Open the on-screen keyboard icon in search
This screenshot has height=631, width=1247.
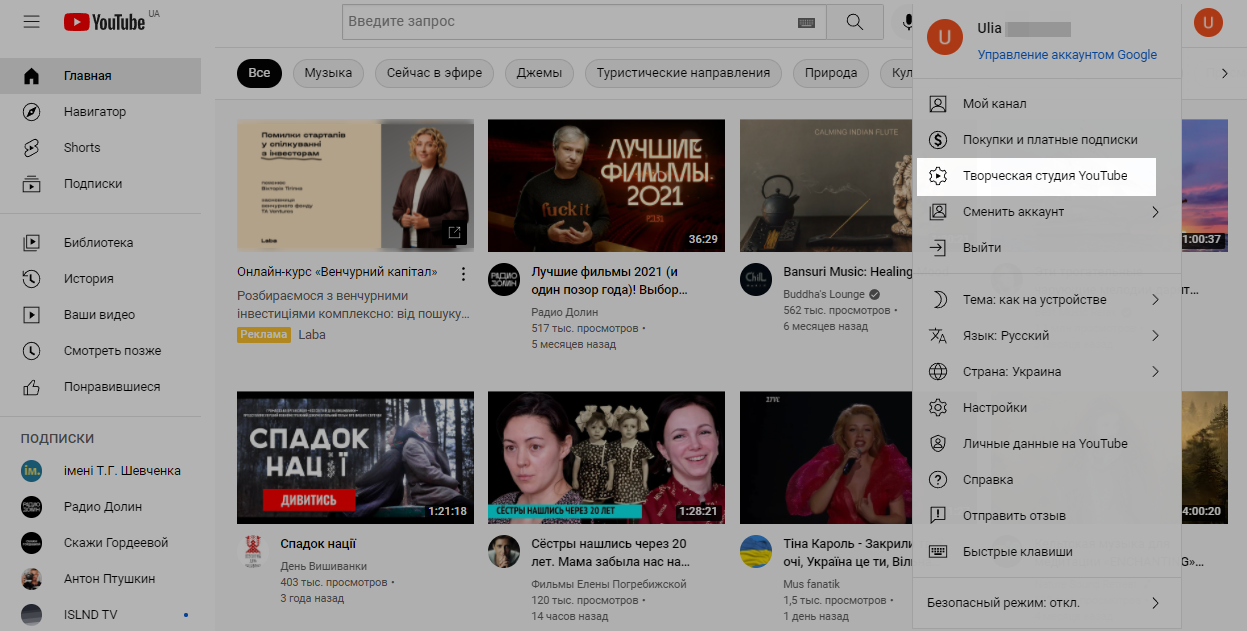806,22
